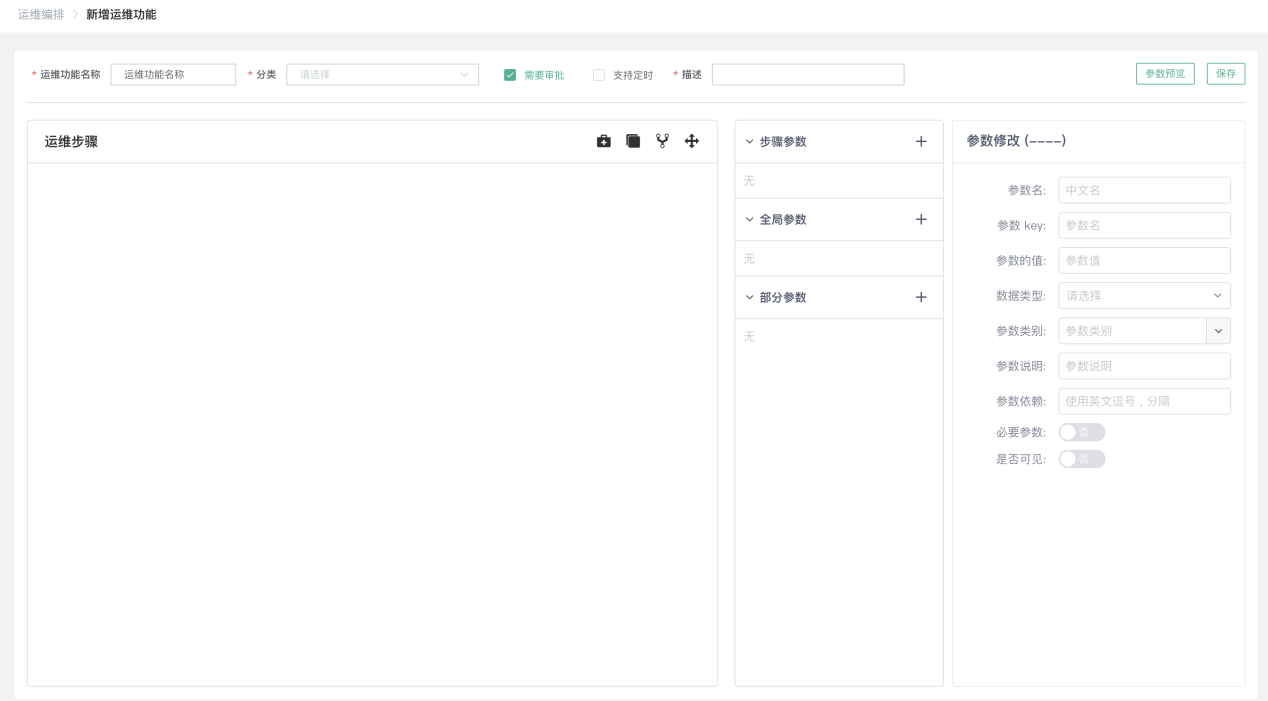Screen dimensions: 1268x701
Task: Collapse the 步骤参数 section
Action: (750, 142)
